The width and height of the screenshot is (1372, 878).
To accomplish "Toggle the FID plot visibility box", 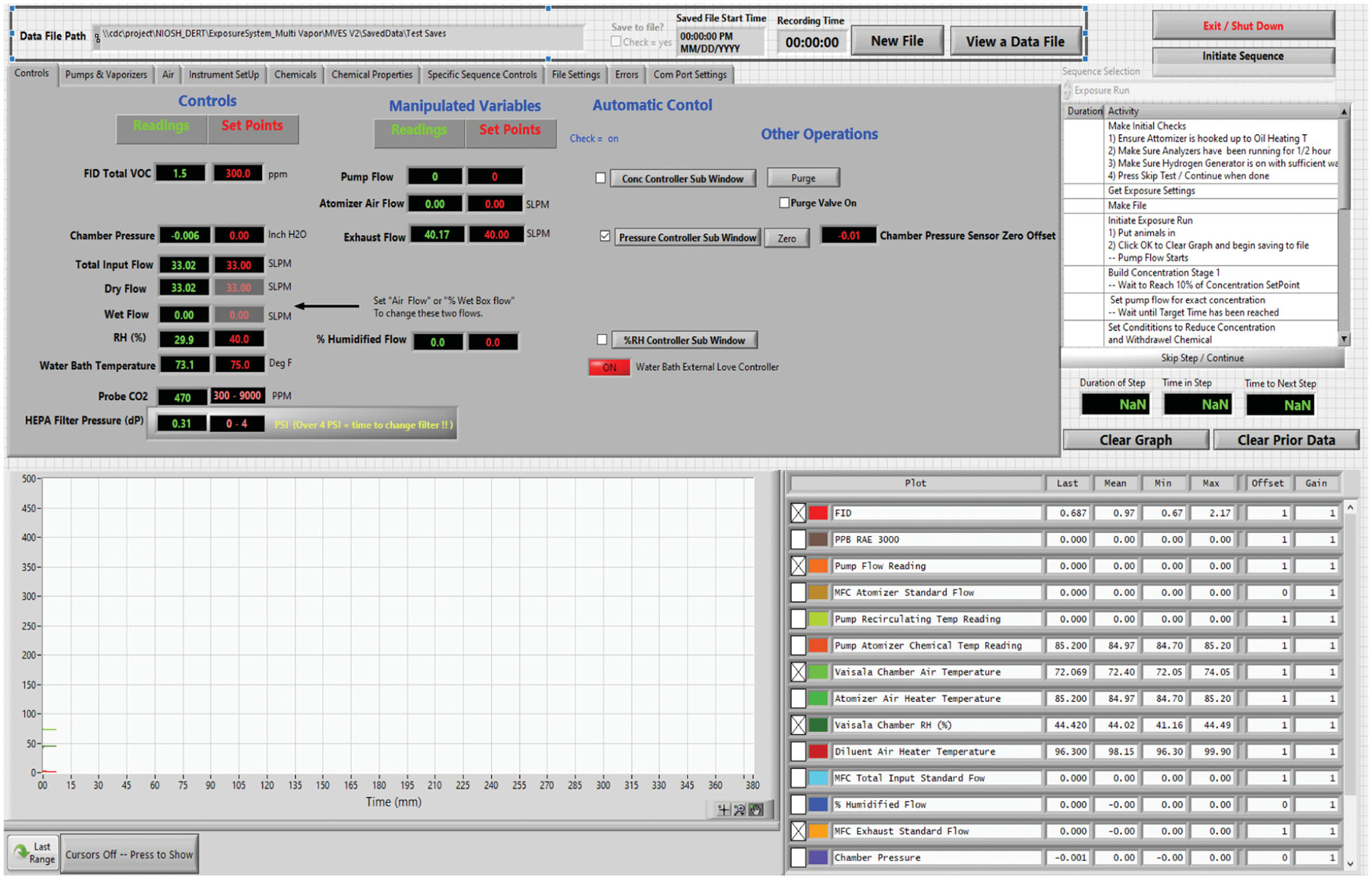I will click(798, 513).
